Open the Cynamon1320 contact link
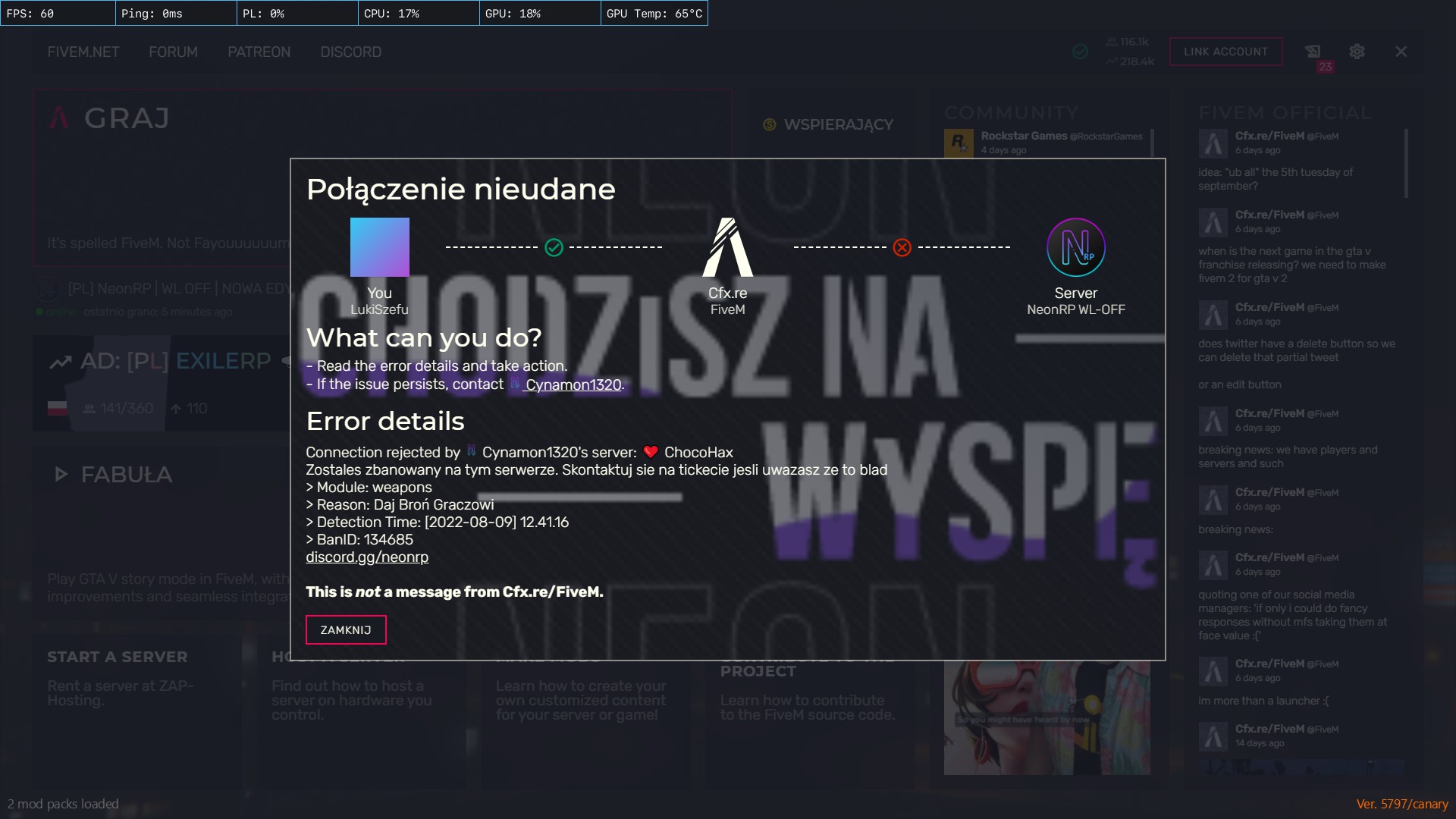 click(x=573, y=385)
